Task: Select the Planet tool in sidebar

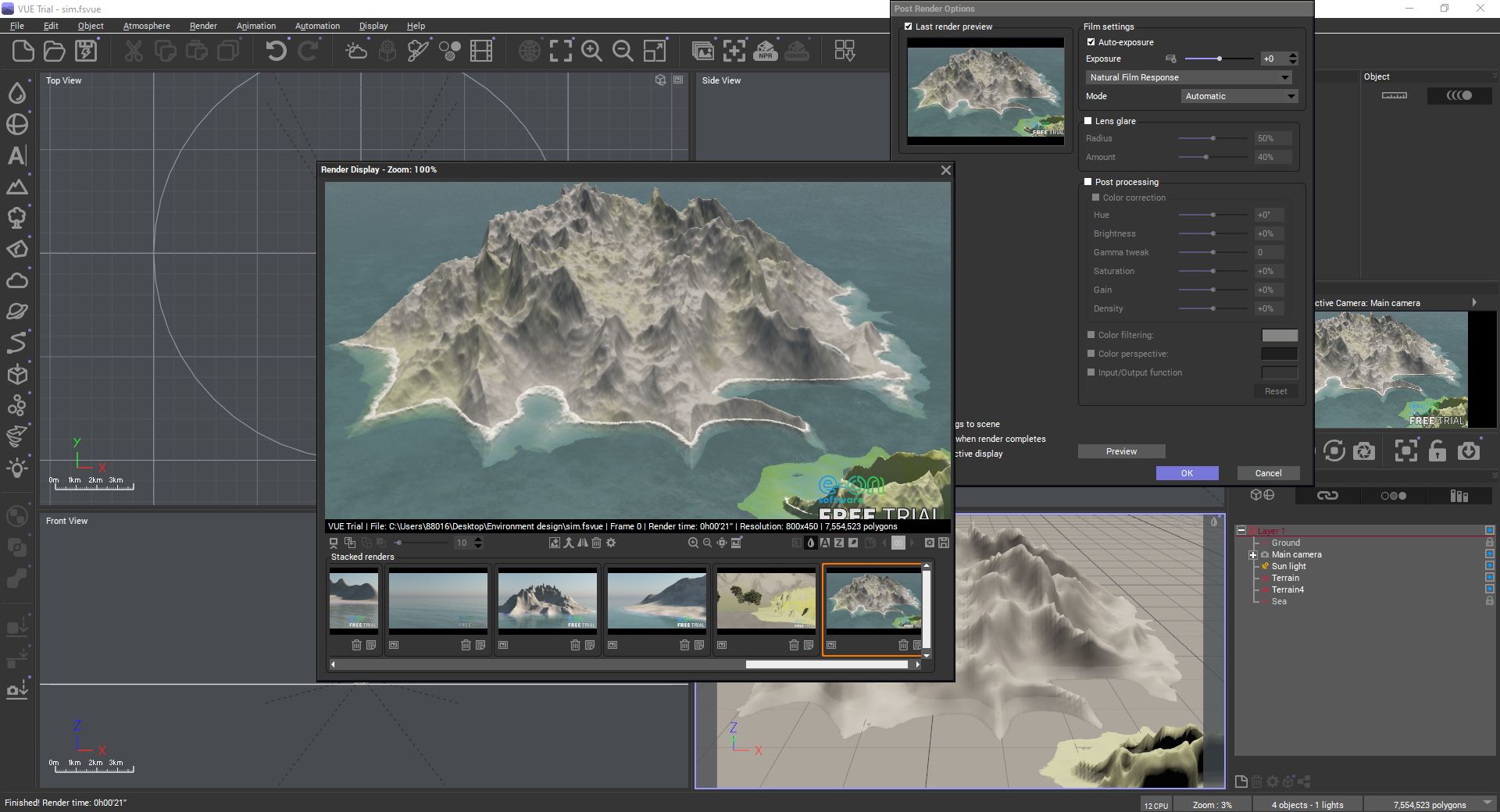Action: click(17, 312)
